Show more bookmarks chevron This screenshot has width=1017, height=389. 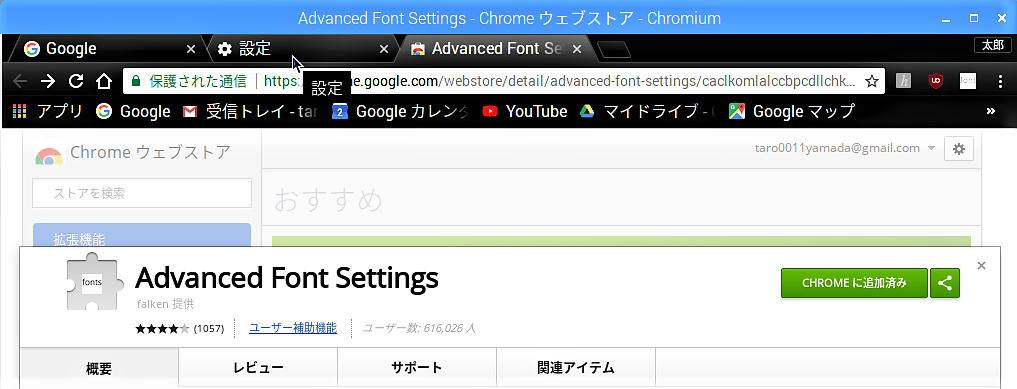coord(990,112)
